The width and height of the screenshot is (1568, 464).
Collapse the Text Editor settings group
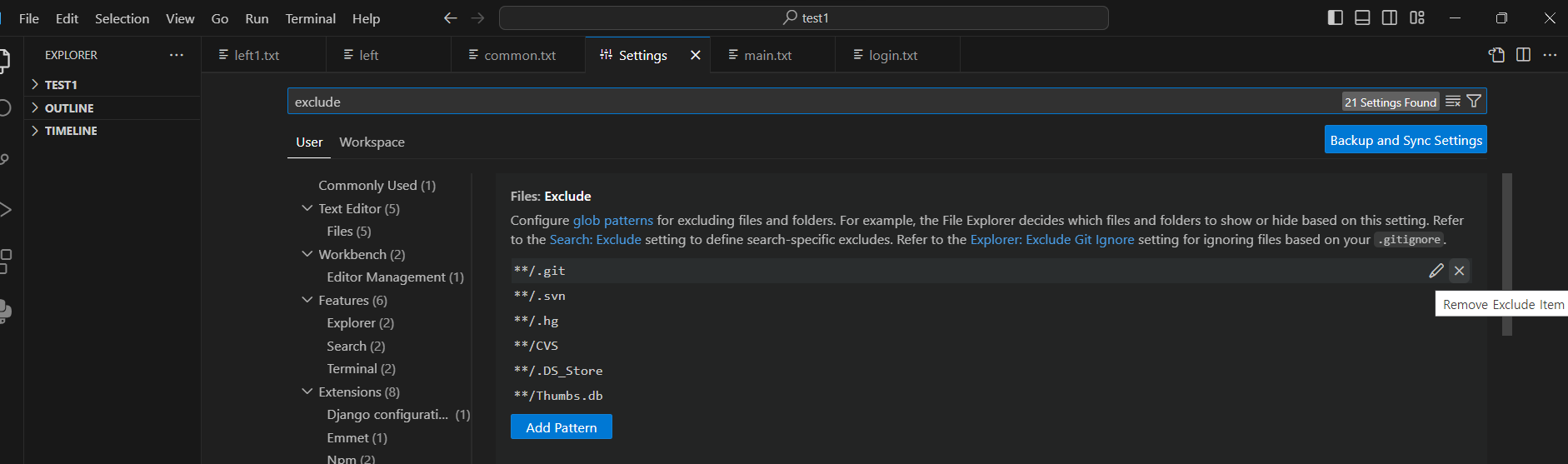coord(307,208)
